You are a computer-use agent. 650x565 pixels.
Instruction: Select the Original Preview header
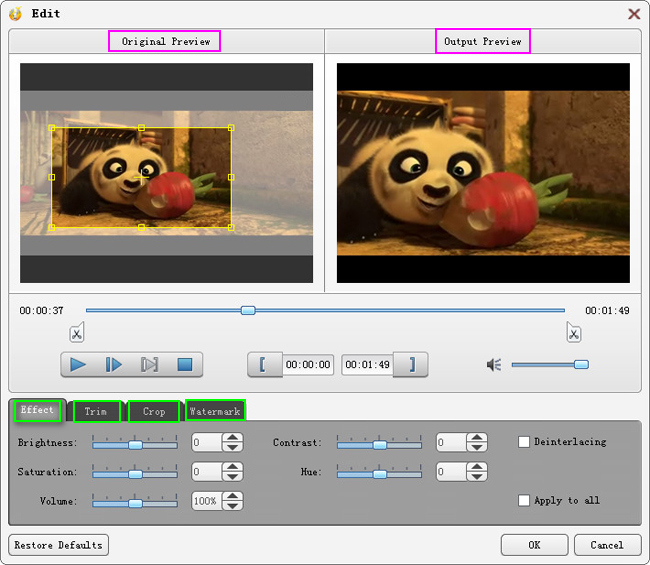(x=164, y=41)
